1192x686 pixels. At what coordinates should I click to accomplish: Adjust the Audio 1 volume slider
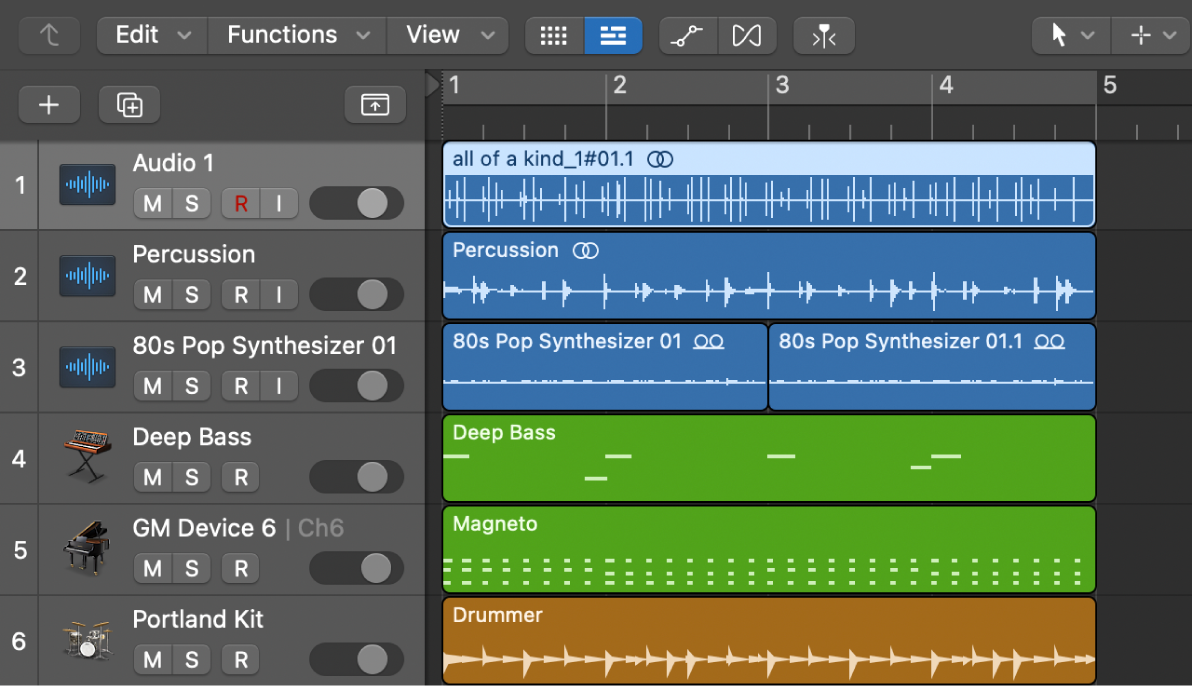click(x=357, y=203)
